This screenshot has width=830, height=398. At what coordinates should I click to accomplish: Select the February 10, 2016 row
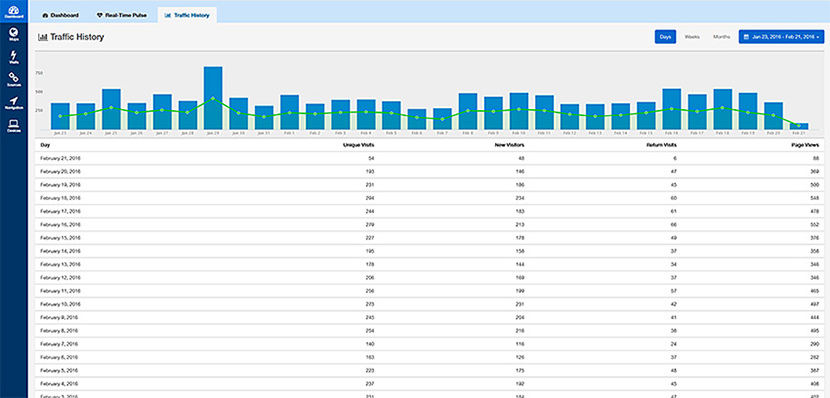pyautogui.click(x=430, y=304)
